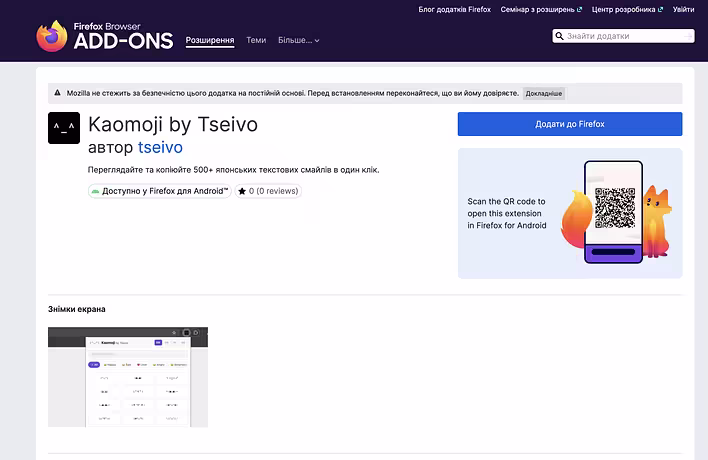Click the warning triangle icon
Screen dimensions: 708x460
click(x=57, y=93)
